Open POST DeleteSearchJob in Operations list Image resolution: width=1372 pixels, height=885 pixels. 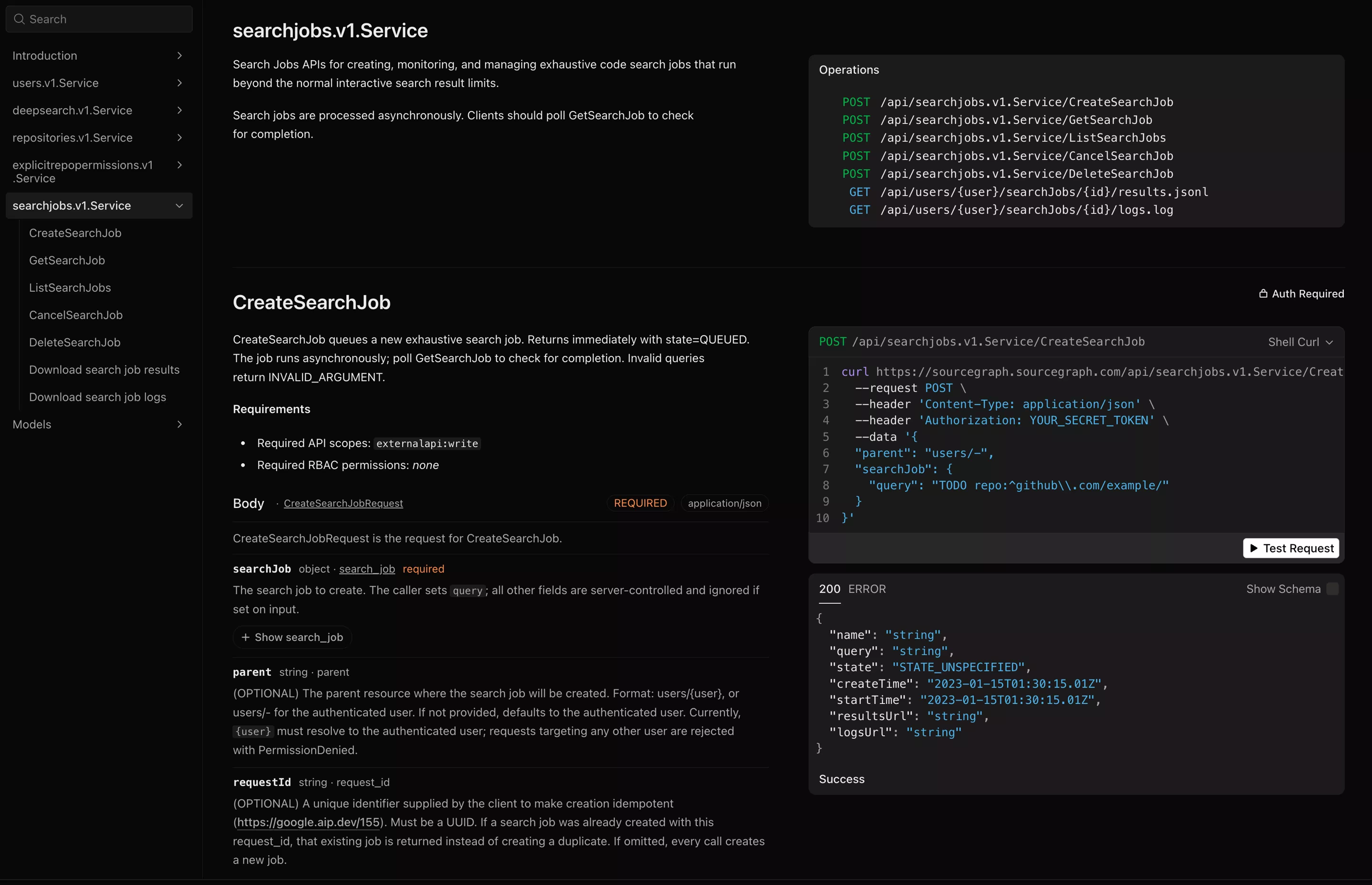point(1008,173)
